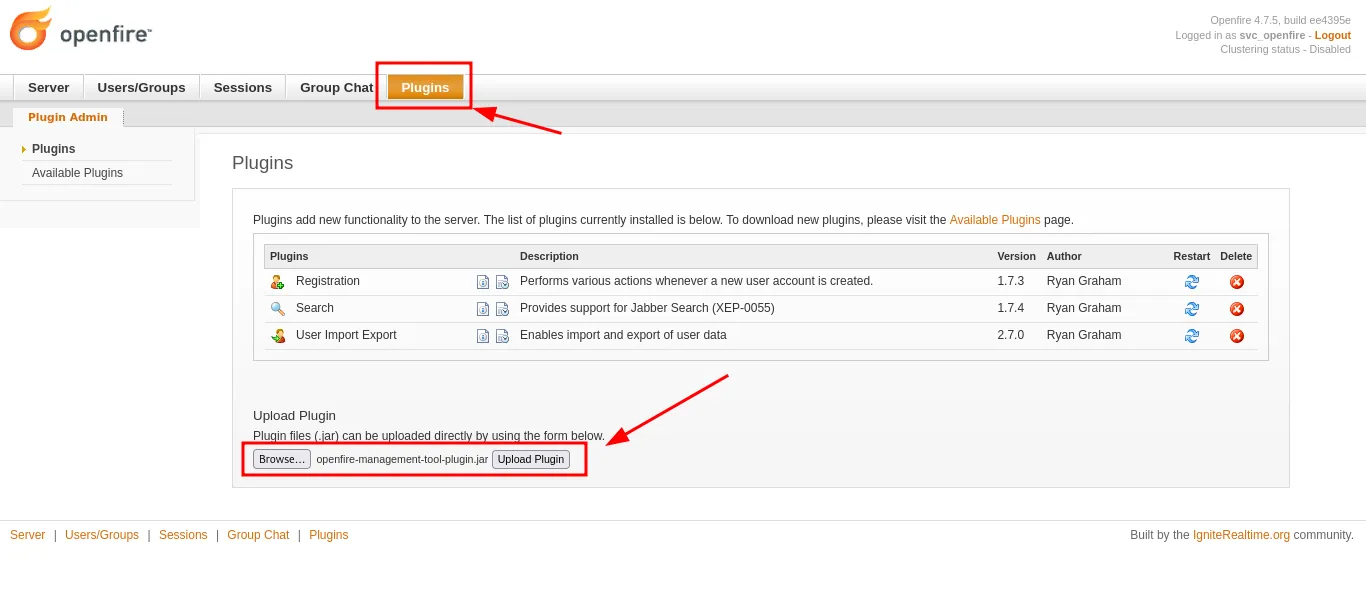The width and height of the screenshot is (1366, 615).
Task: Click version 2.7.0 cell
Action: click(x=1011, y=335)
